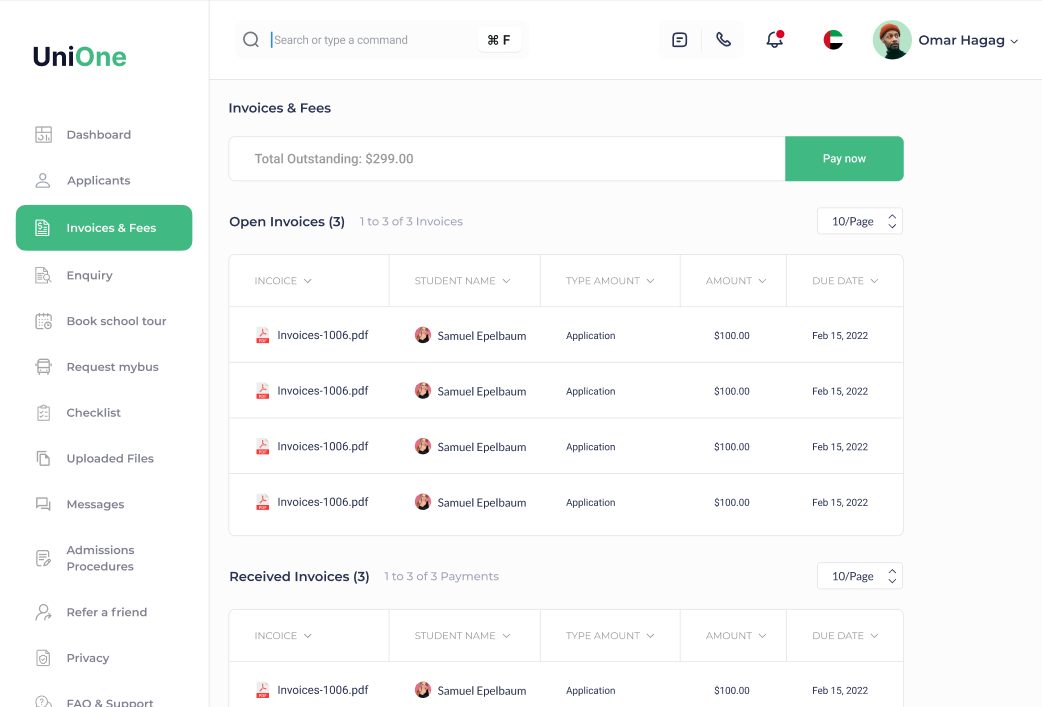
Task: Expand Open Invoices 10/Page selector
Action: tap(859, 221)
